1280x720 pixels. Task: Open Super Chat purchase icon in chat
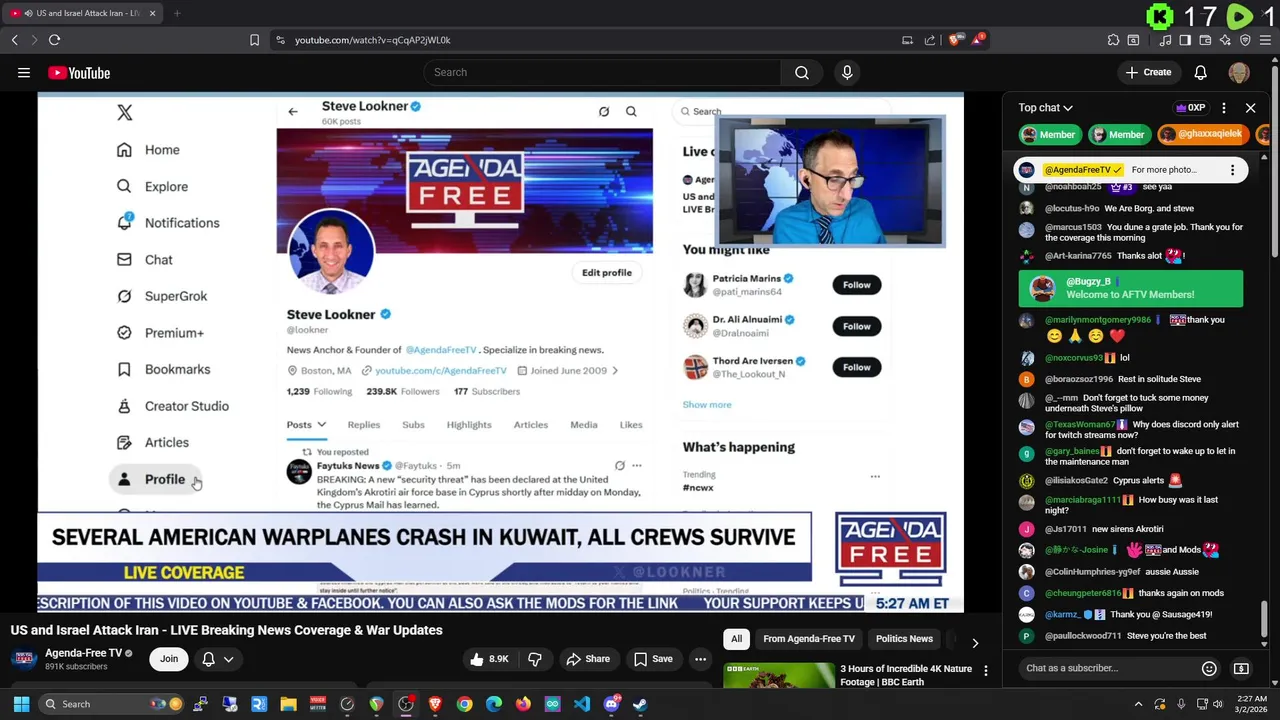1241,668
